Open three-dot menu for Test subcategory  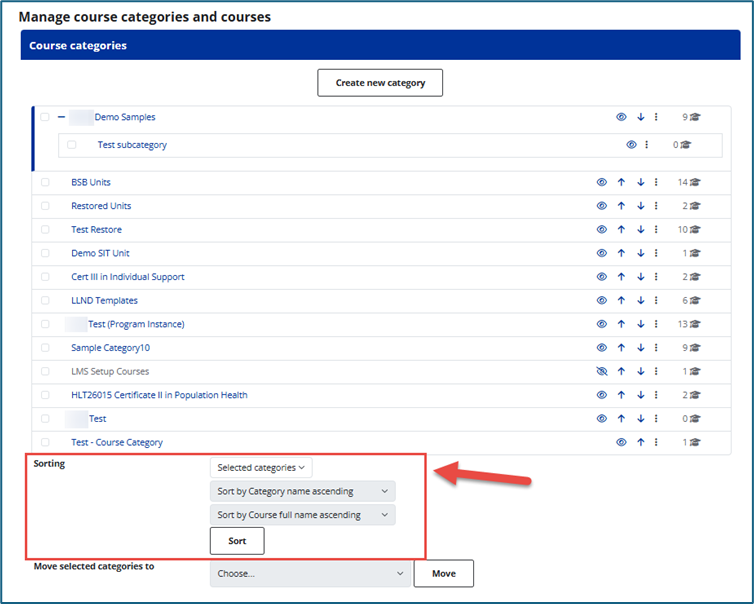tap(647, 145)
